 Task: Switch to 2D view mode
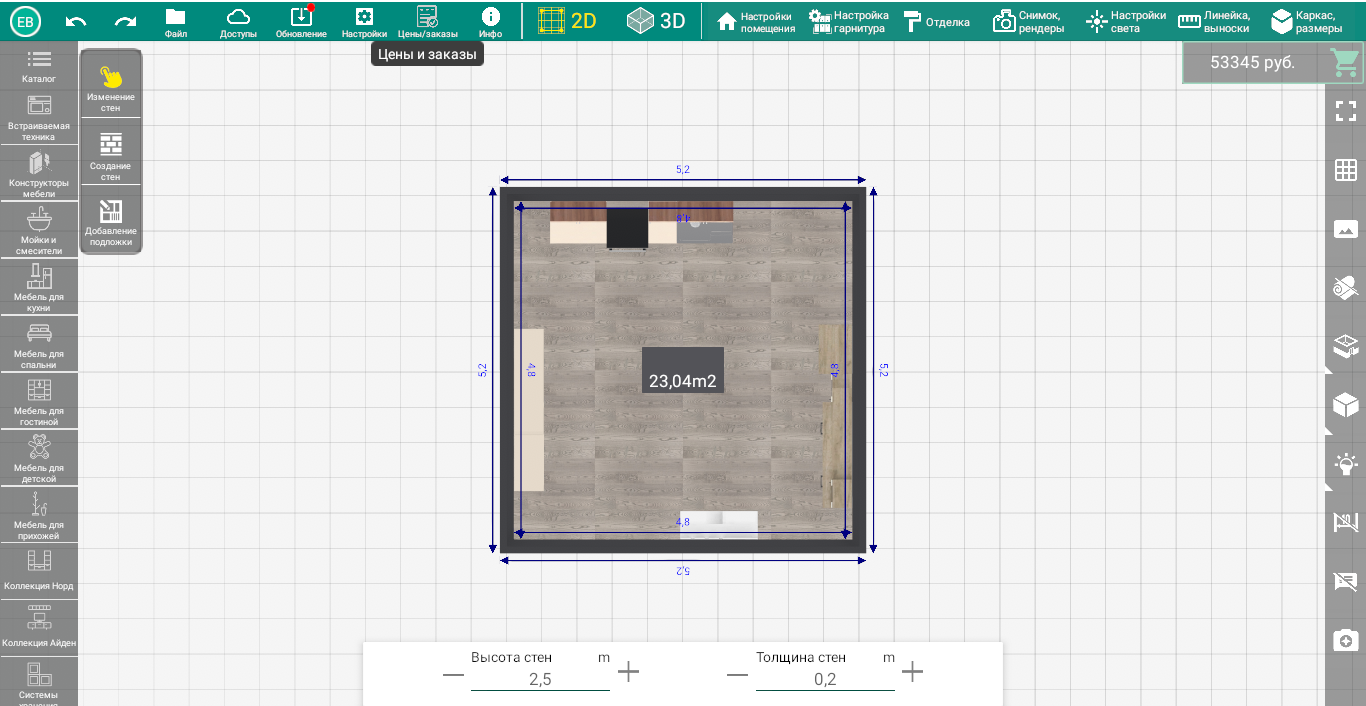tap(567, 20)
